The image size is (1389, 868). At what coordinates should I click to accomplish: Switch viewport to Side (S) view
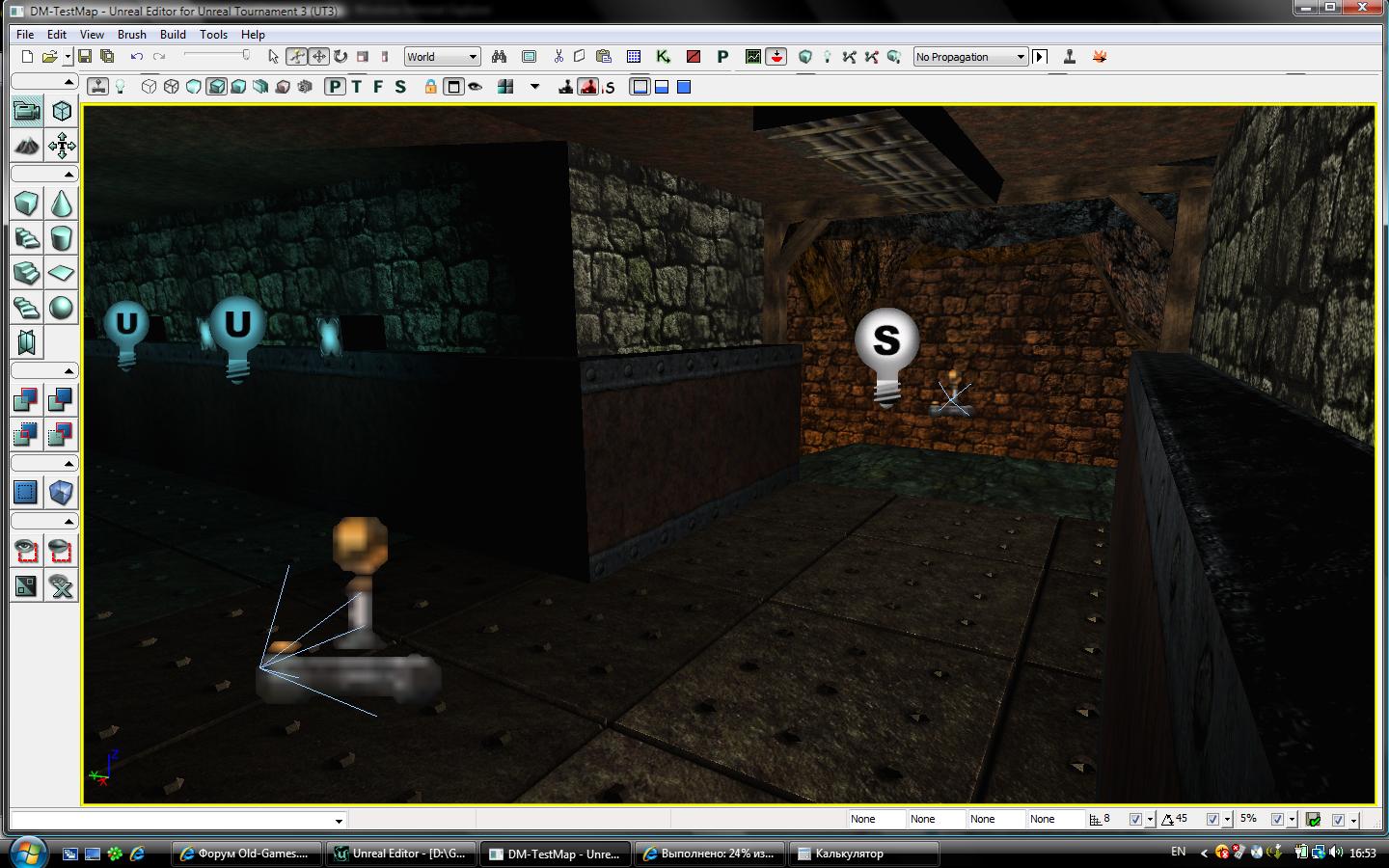point(400,87)
